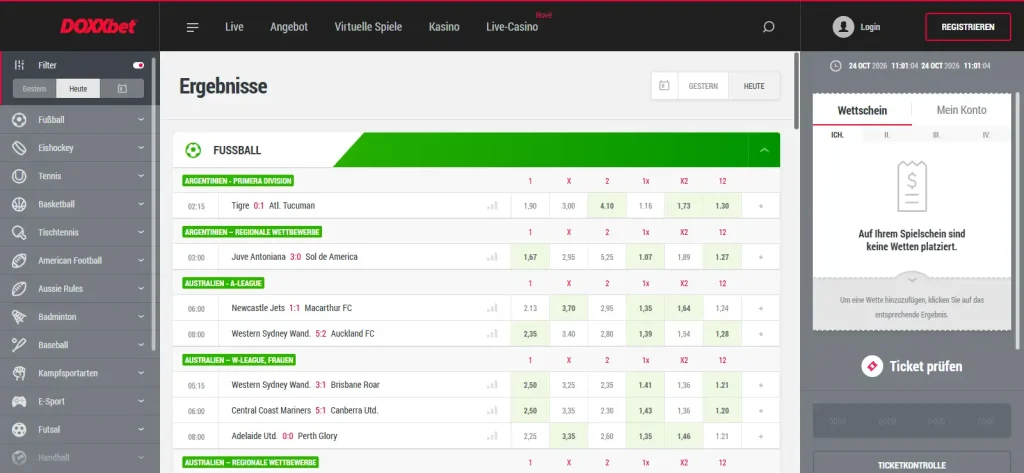Expand Fußball sidebar category chevron
The image size is (1024, 473).
click(141, 120)
